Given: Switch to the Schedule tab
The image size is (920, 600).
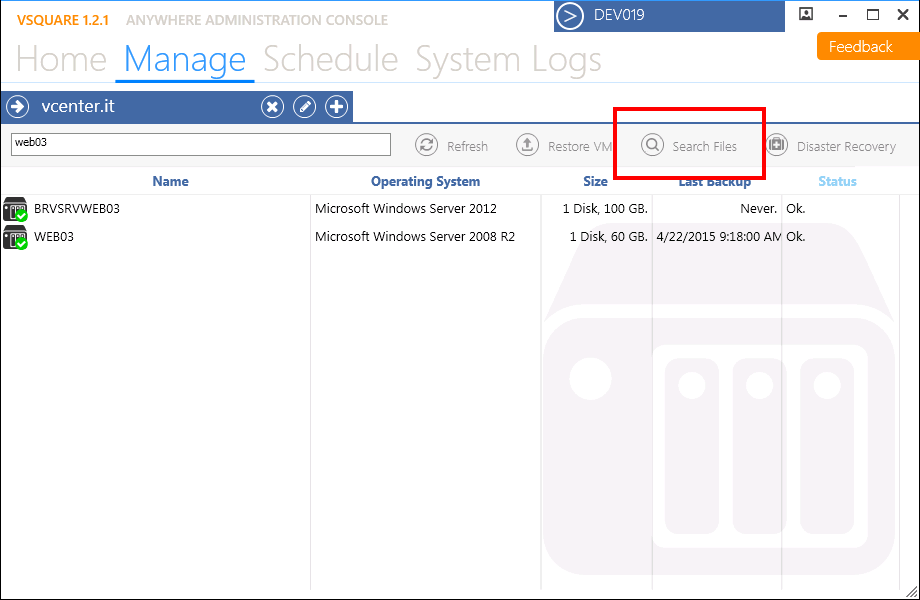Looking at the screenshot, I should tap(330, 60).
